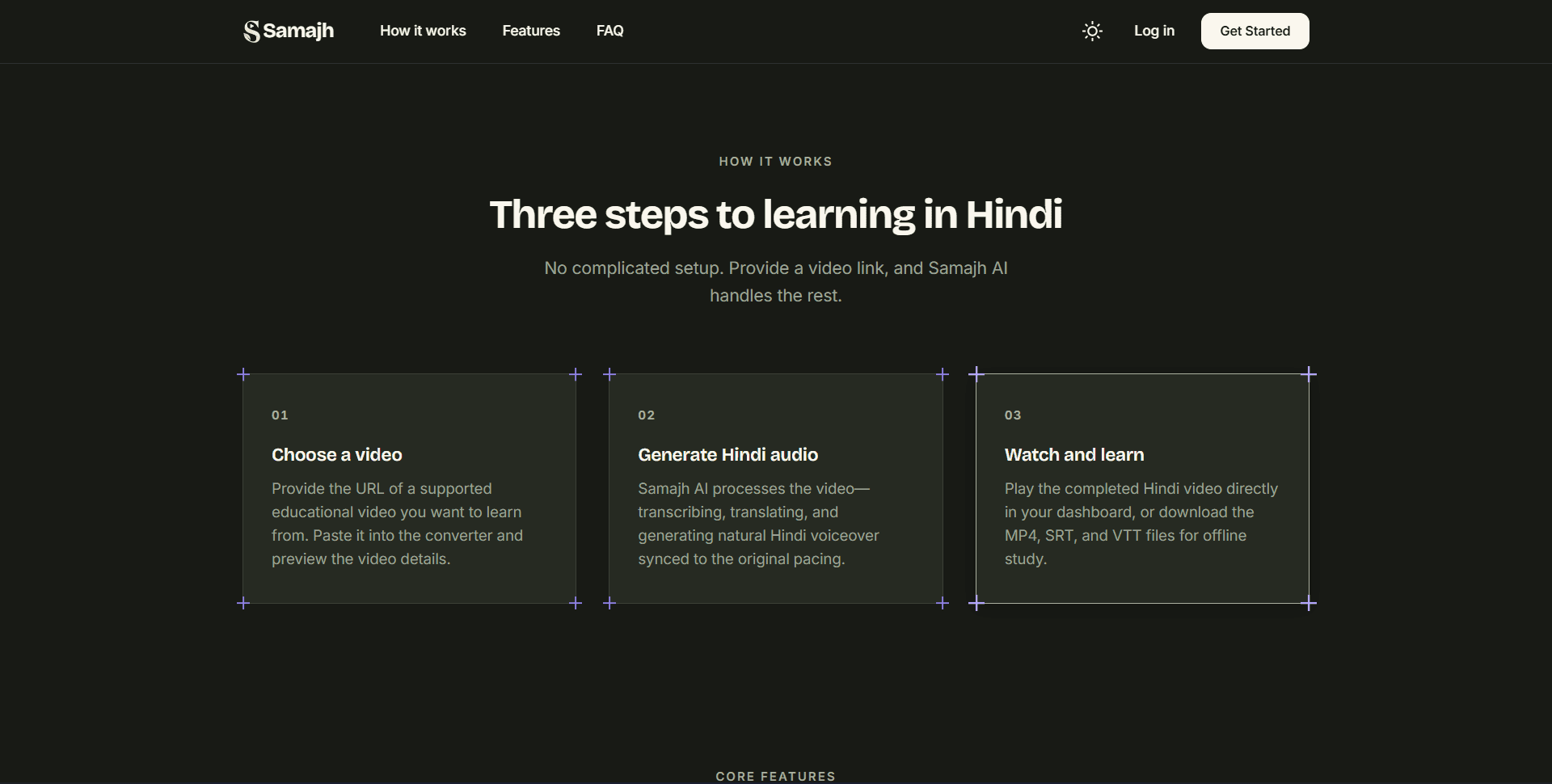Viewport: 1552px width, 784px height.
Task: Click the Samajh logo in the header
Action: [289, 31]
